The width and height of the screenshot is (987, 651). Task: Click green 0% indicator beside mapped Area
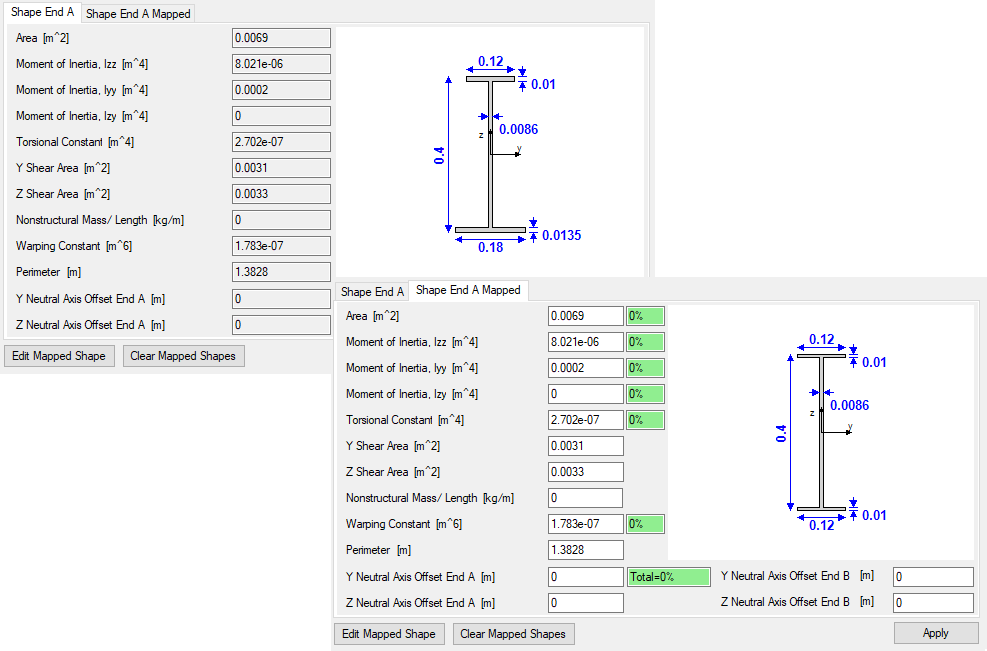tap(645, 316)
